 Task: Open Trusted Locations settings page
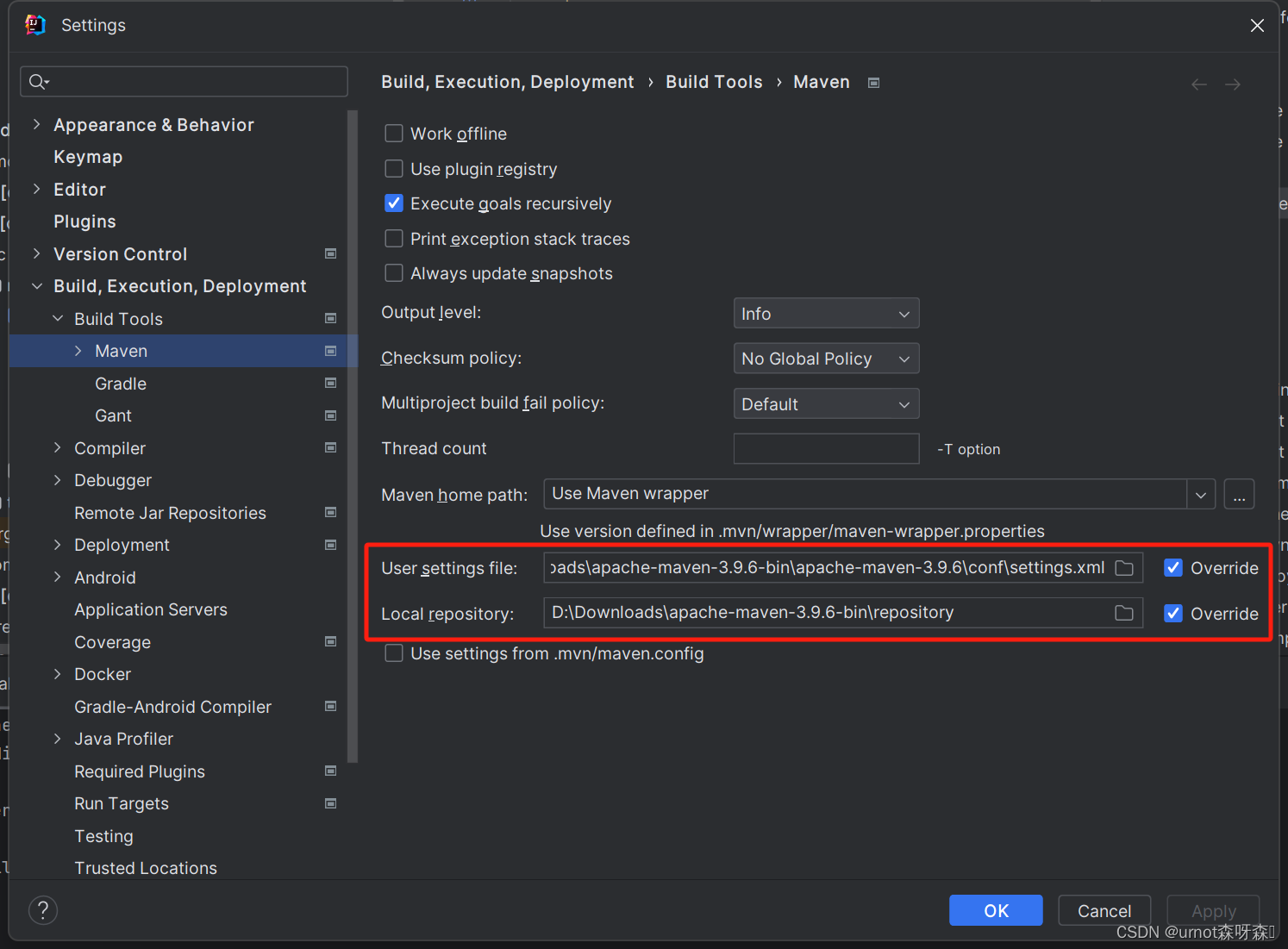coord(146,868)
